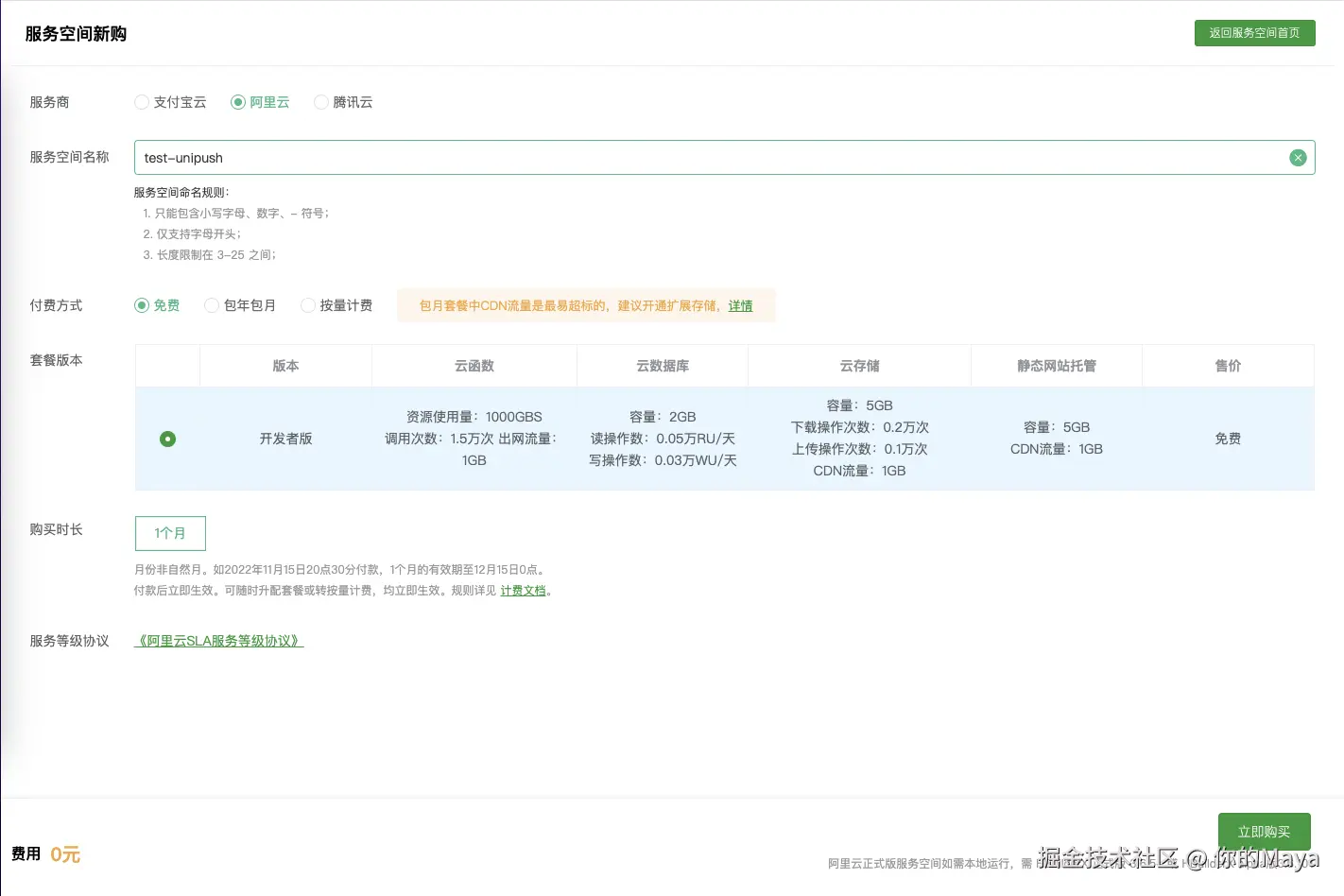This screenshot has width=1344, height=896.
Task: Click the CDN traffic warning banner
Action: pyautogui.click(x=586, y=305)
